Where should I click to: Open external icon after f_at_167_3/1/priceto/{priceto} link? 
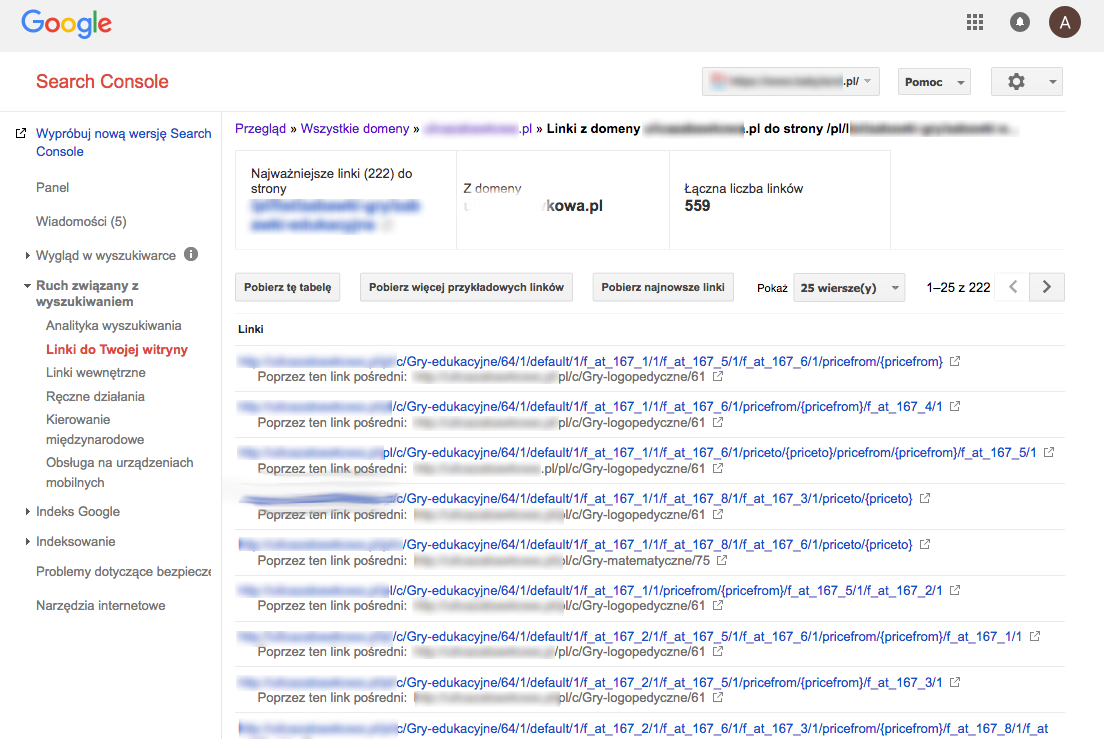coord(924,498)
